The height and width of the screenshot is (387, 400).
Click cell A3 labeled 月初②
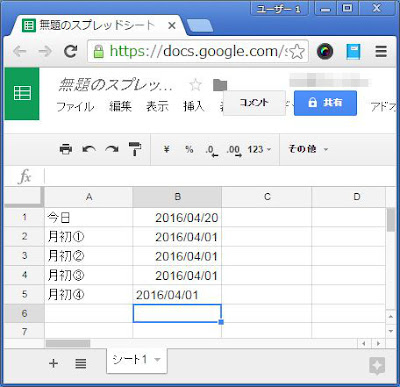(x=89, y=256)
